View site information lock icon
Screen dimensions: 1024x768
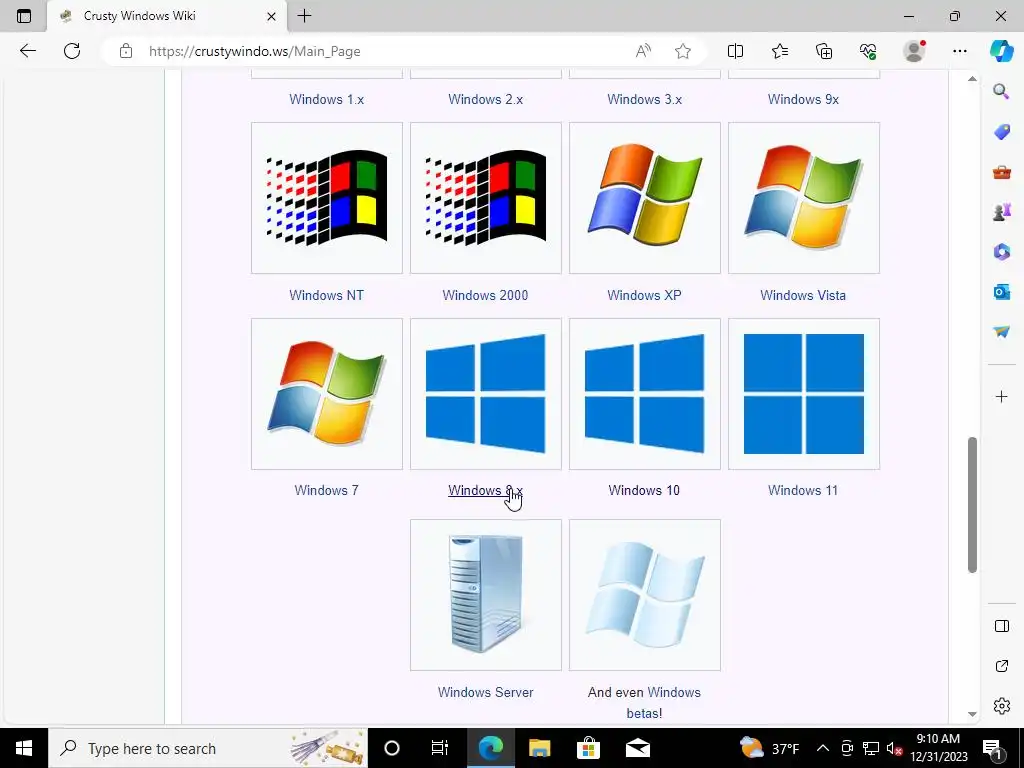[126, 51]
